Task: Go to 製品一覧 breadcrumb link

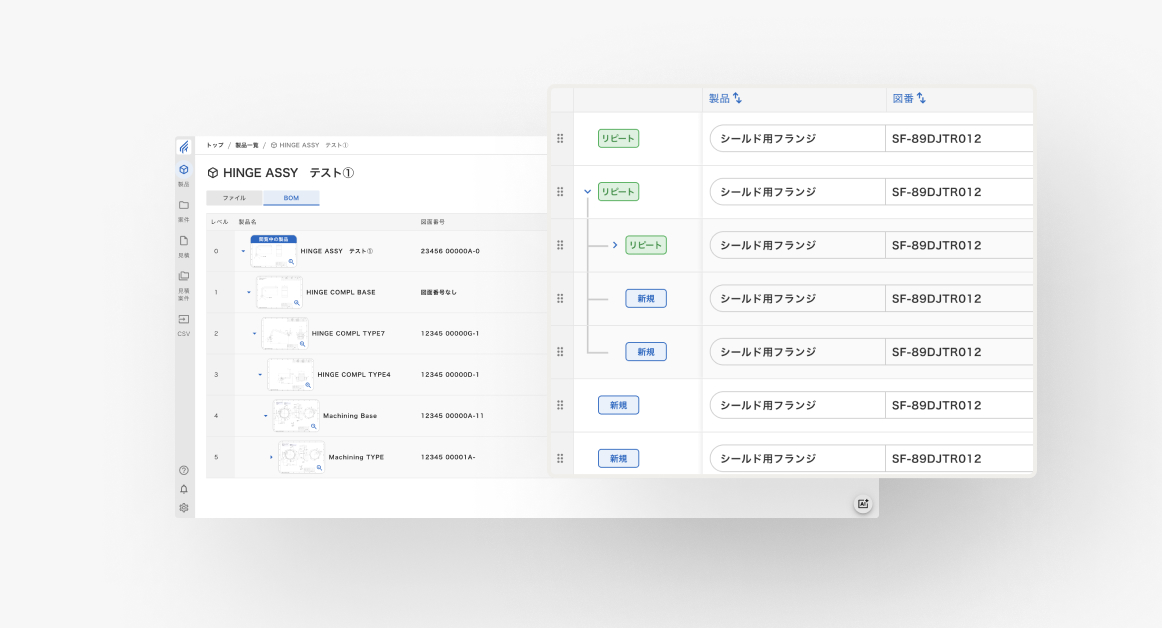Action: (x=246, y=145)
